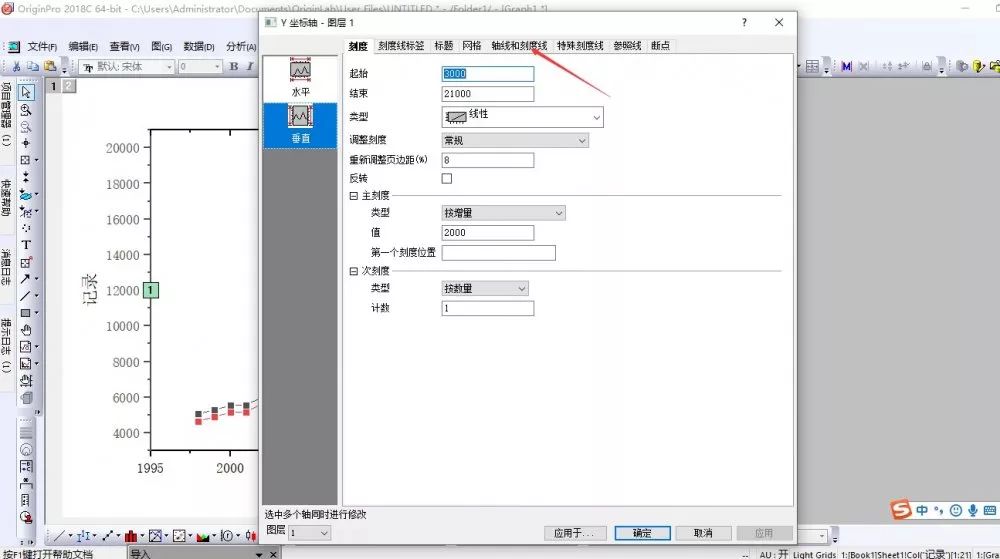Image resolution: width=1000 pixels, height=559 pixels.
Task: Switch to the 参照线 tab
Action: (x=628, y=46)
